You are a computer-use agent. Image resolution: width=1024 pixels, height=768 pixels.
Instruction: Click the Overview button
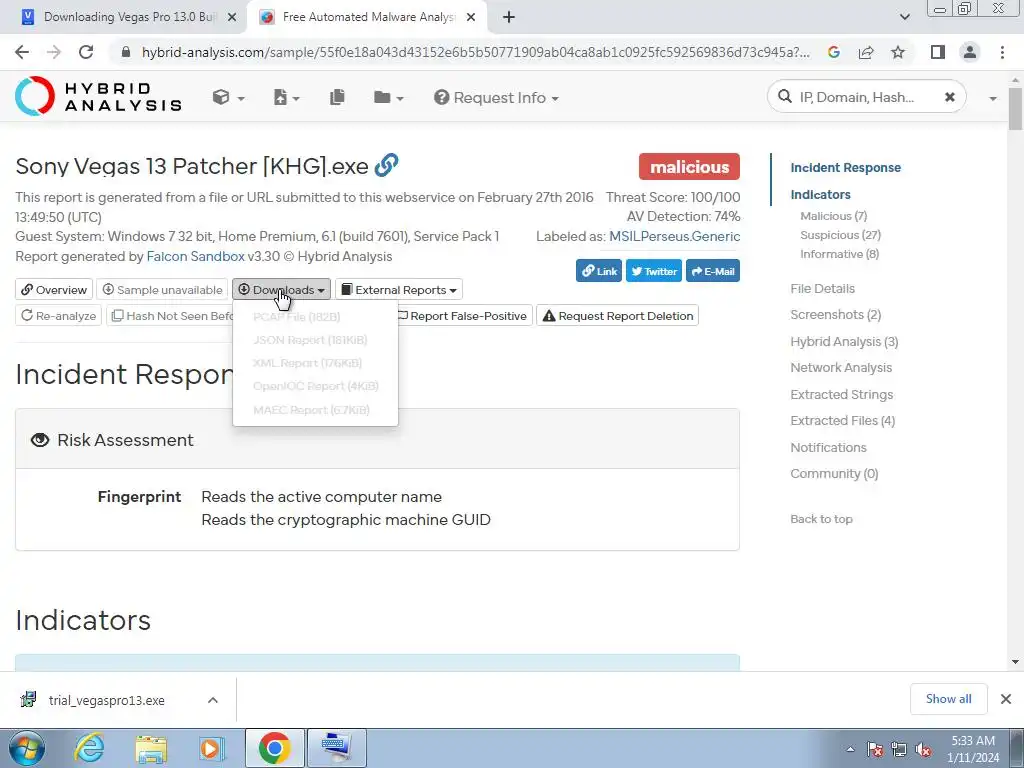coord(54,289)
